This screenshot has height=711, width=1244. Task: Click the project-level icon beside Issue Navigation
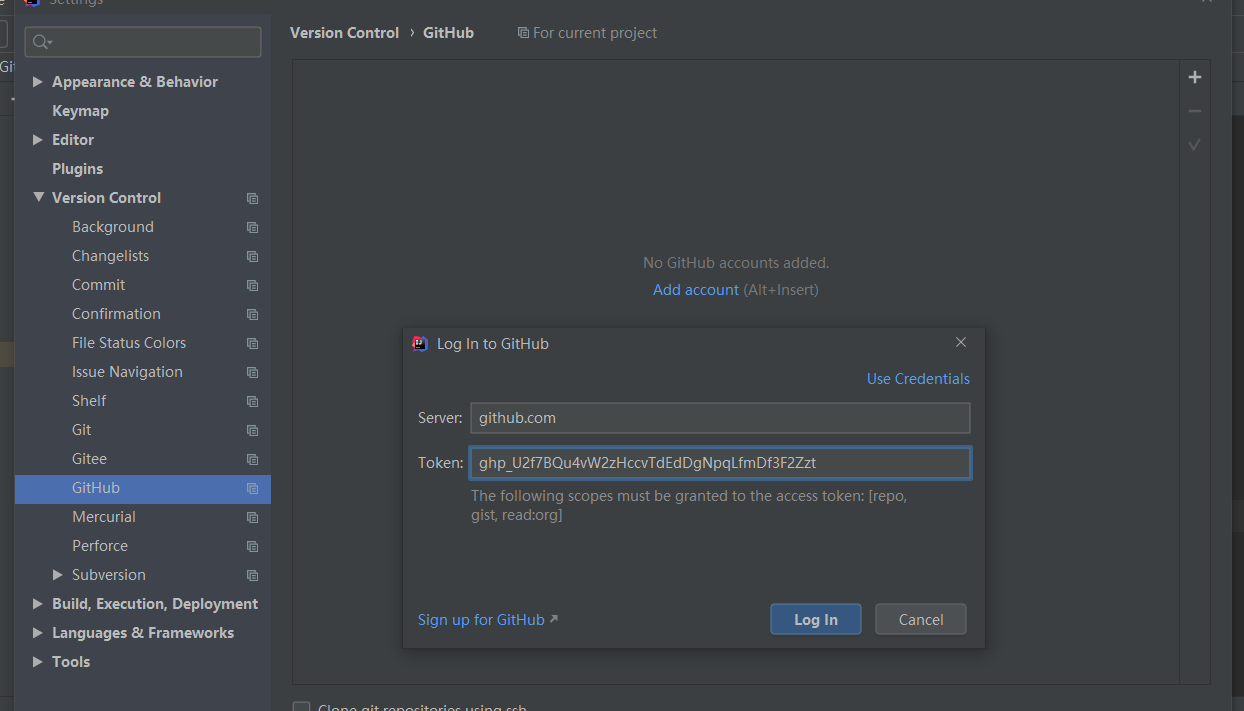pyautogui.click(x=252, y=372)
